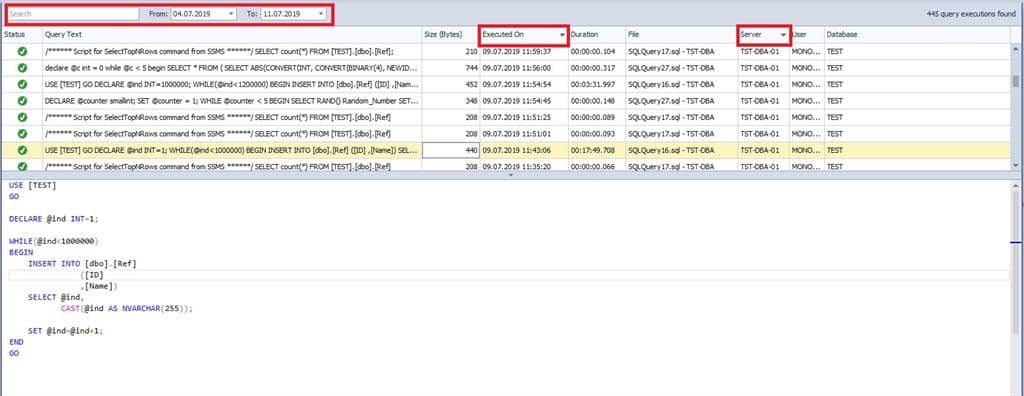This screenshot has width=1024, height=396.
Task: Click the size cell showing 440
Action: click(451, 150)
